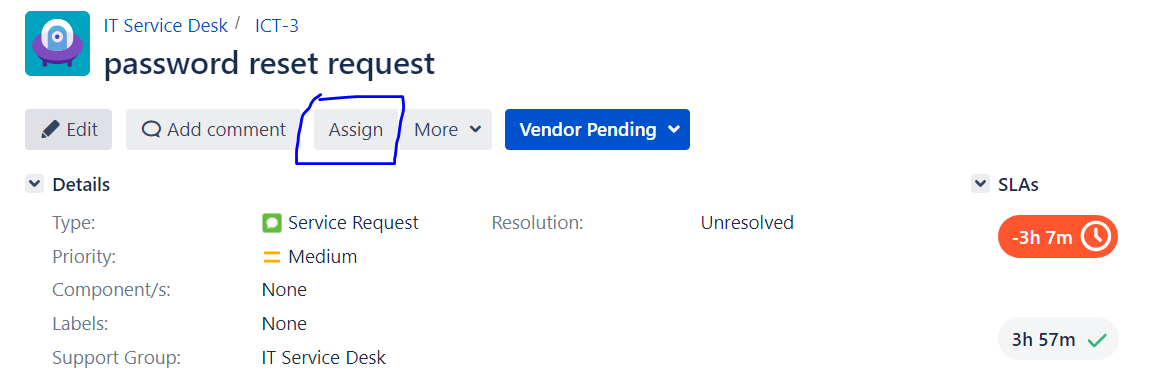Click the green Service Request type icon
Screen dimensions: 1149x378
(x=272, y=223)
